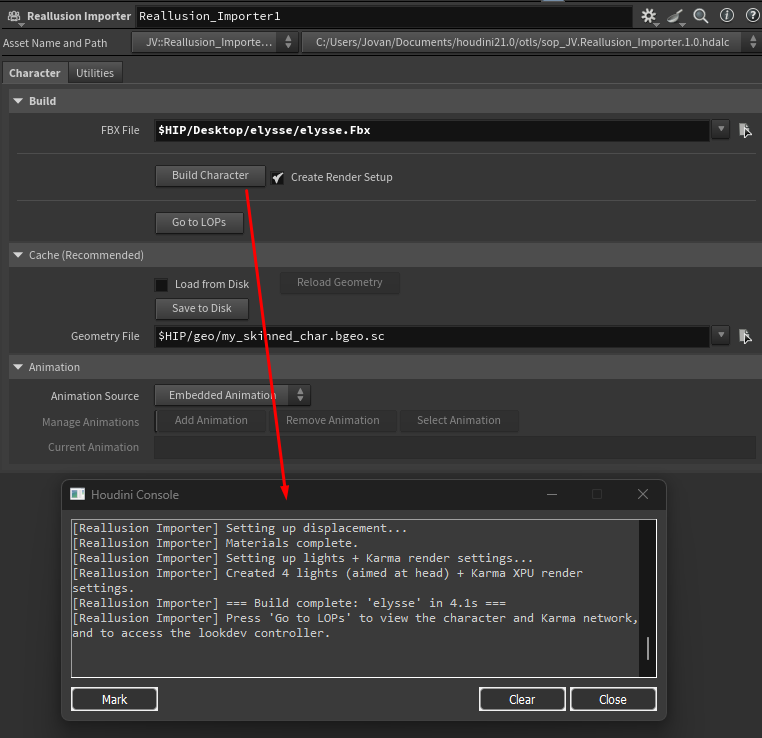Click the "Materials complete." console line
Image resolution: width=762 pixels, height=738 pixels.
pos(215,543)
